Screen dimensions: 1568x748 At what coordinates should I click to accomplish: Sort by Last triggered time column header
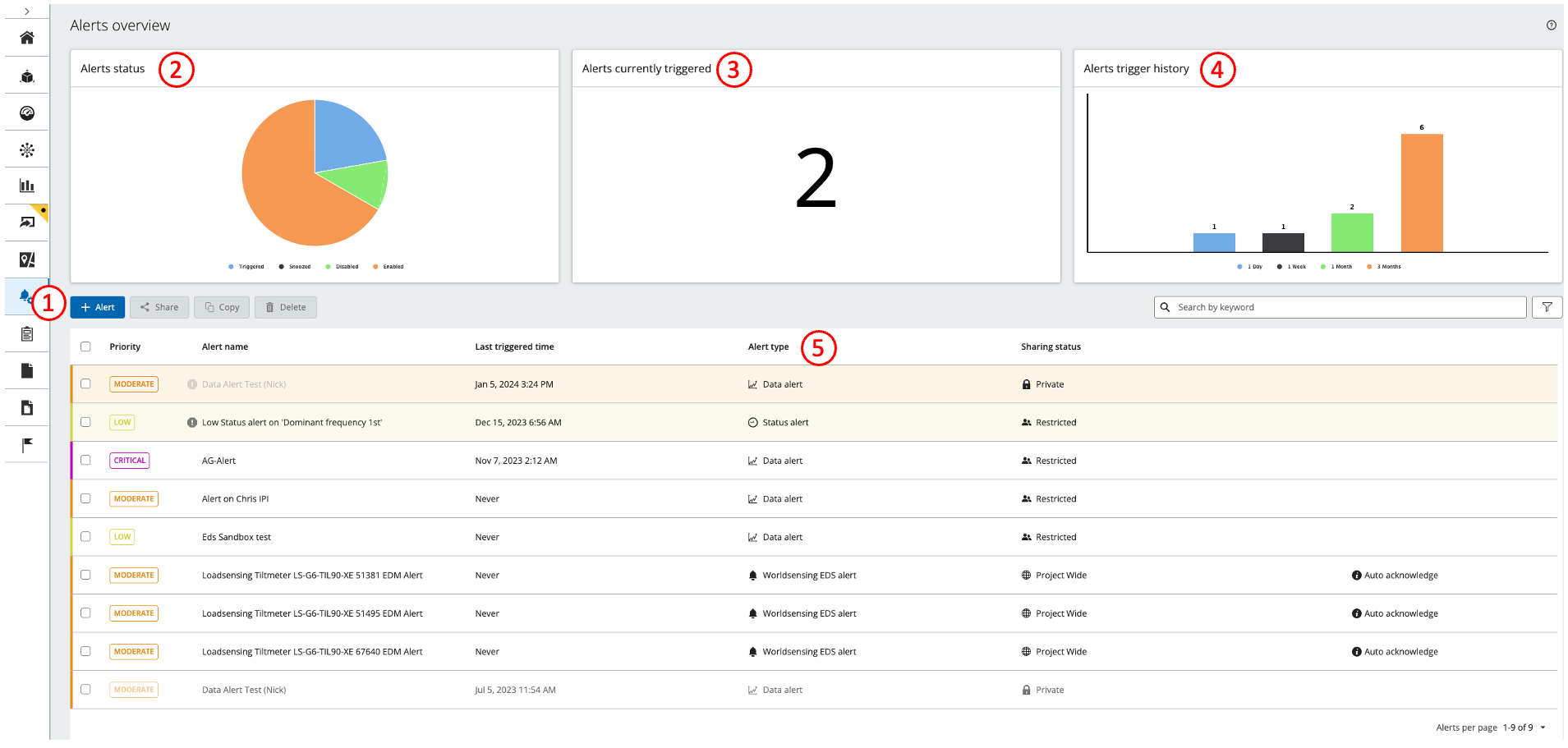[514, 346]
